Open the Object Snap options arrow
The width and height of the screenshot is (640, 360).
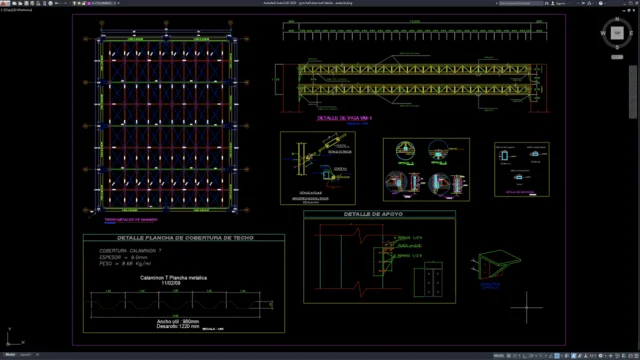point(562,356)
